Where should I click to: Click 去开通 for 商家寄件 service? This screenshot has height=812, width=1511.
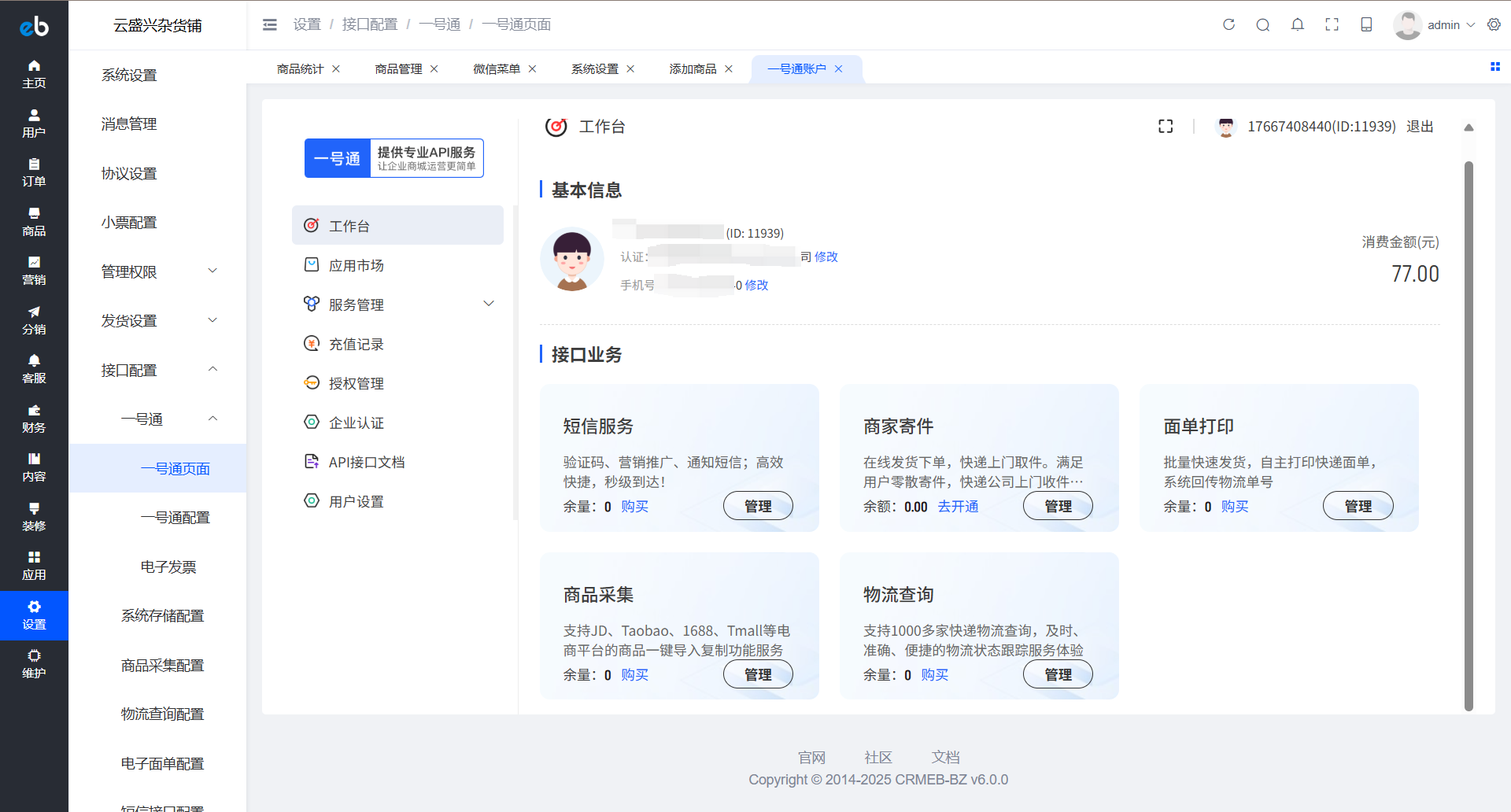(958, 506)
